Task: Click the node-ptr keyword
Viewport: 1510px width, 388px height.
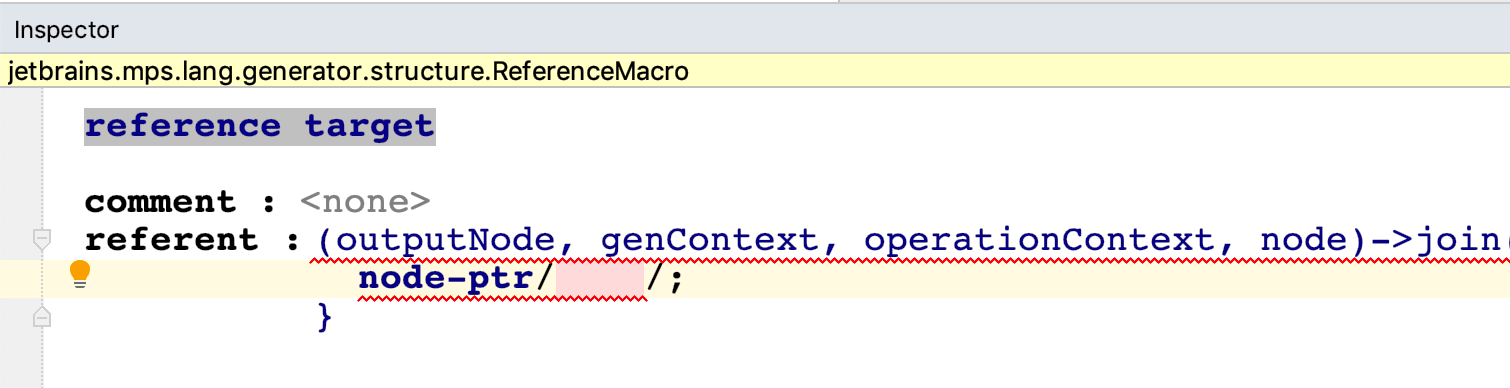Action: pyautogui.click(x=447, y=279)
